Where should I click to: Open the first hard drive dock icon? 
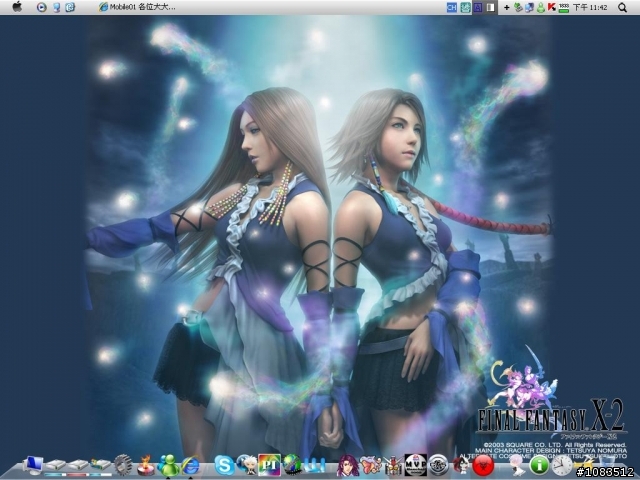[56, 465]
